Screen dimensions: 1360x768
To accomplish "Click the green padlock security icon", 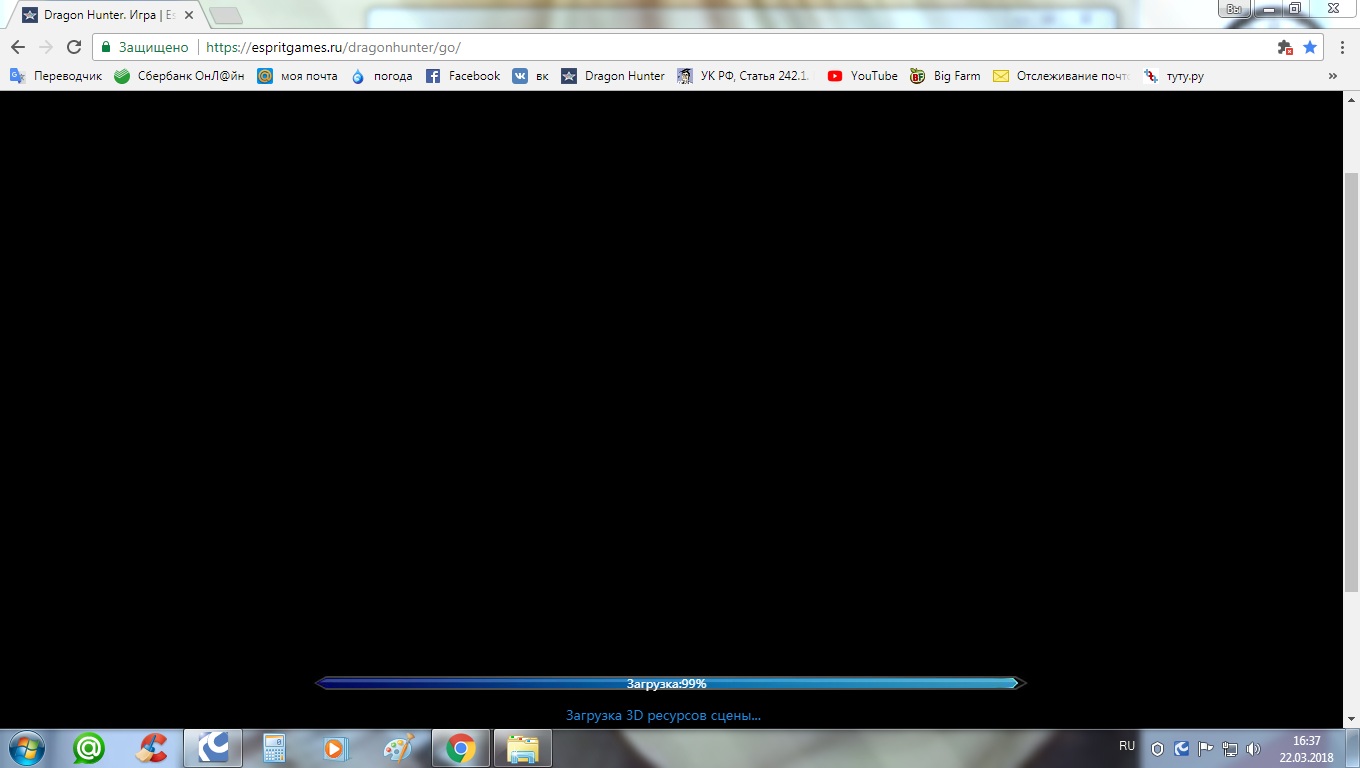I will [106, 47].
